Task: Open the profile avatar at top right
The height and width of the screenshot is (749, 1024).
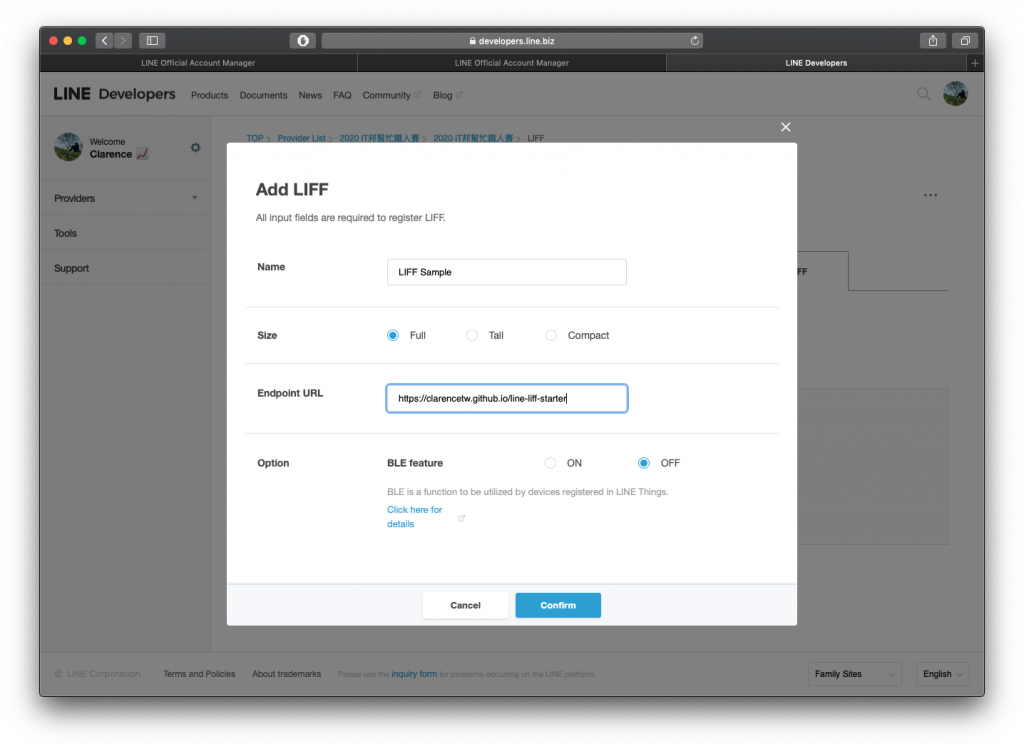Action: click(955, 93)
